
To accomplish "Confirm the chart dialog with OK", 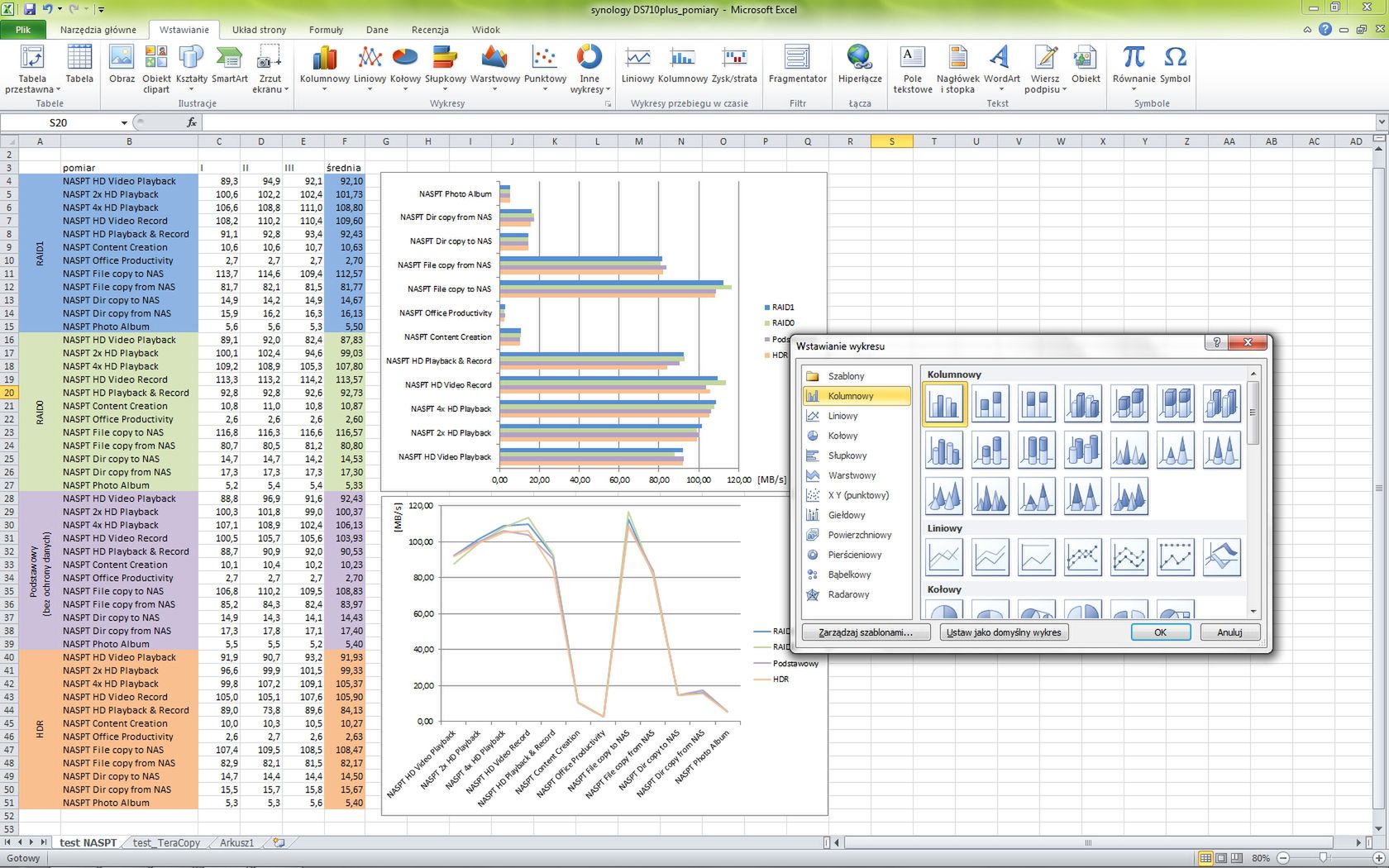I will pyautogui.click(x=1160, y=632).
